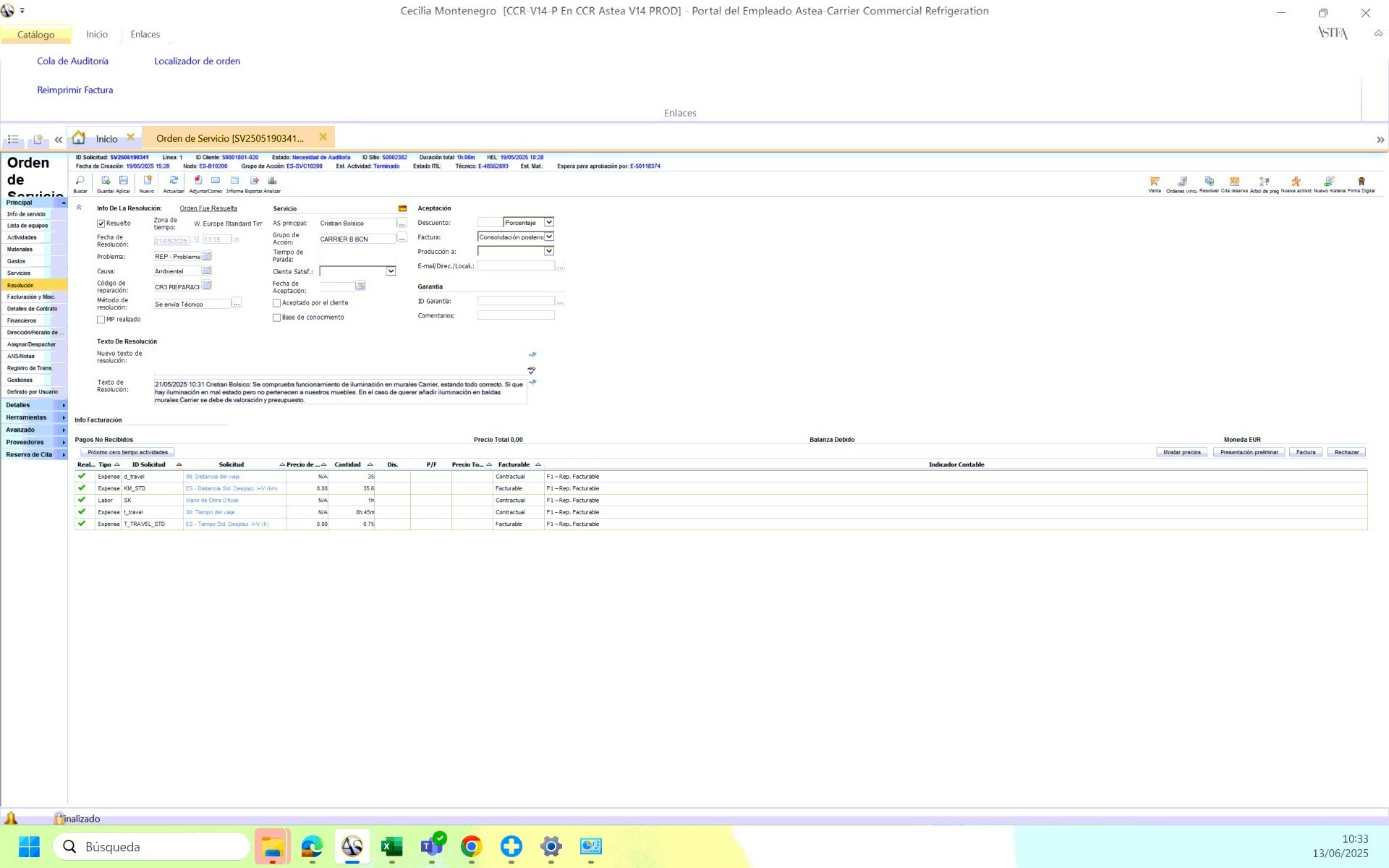Open the Porcentaje discount type dropdown
The height and width of the screenshot is (868, 1389).
pos(549,222)
